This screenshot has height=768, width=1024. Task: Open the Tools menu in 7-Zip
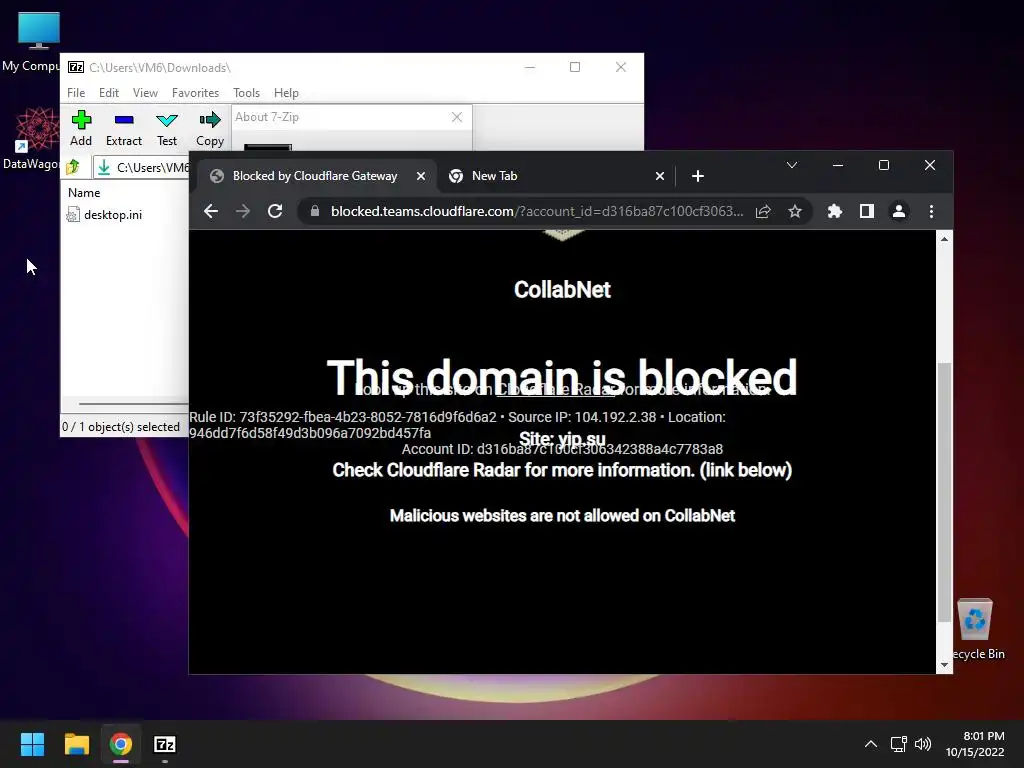pyautogui.click(x=246, y=93)
